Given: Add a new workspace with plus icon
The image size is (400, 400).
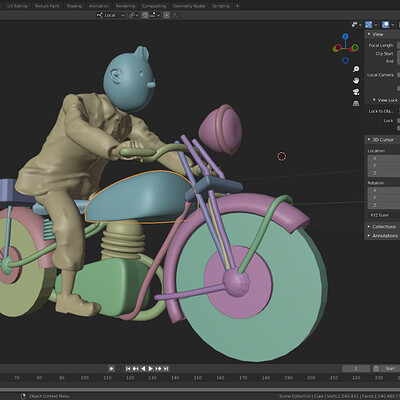Looking at the screenshot, I should pos(237,6).
